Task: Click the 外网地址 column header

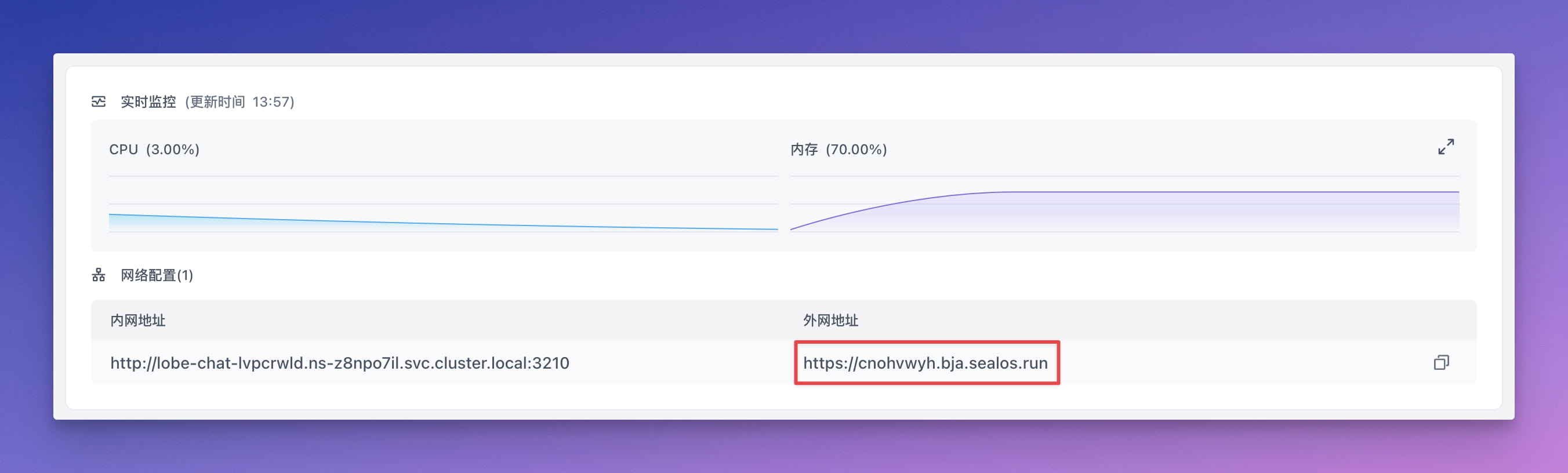Action: (830, 320)
